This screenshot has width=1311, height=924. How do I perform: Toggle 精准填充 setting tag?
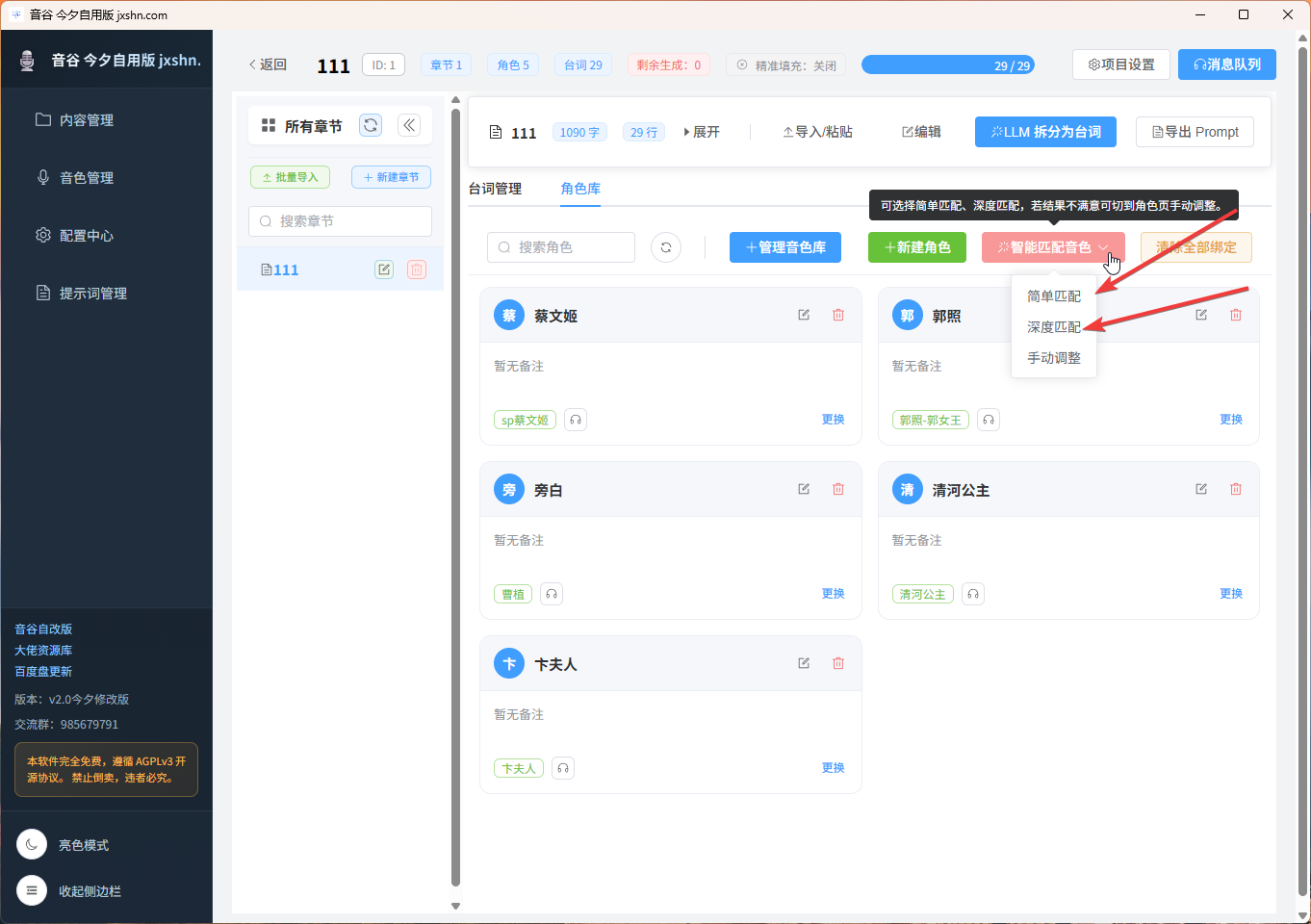click(x=786, y=65)
